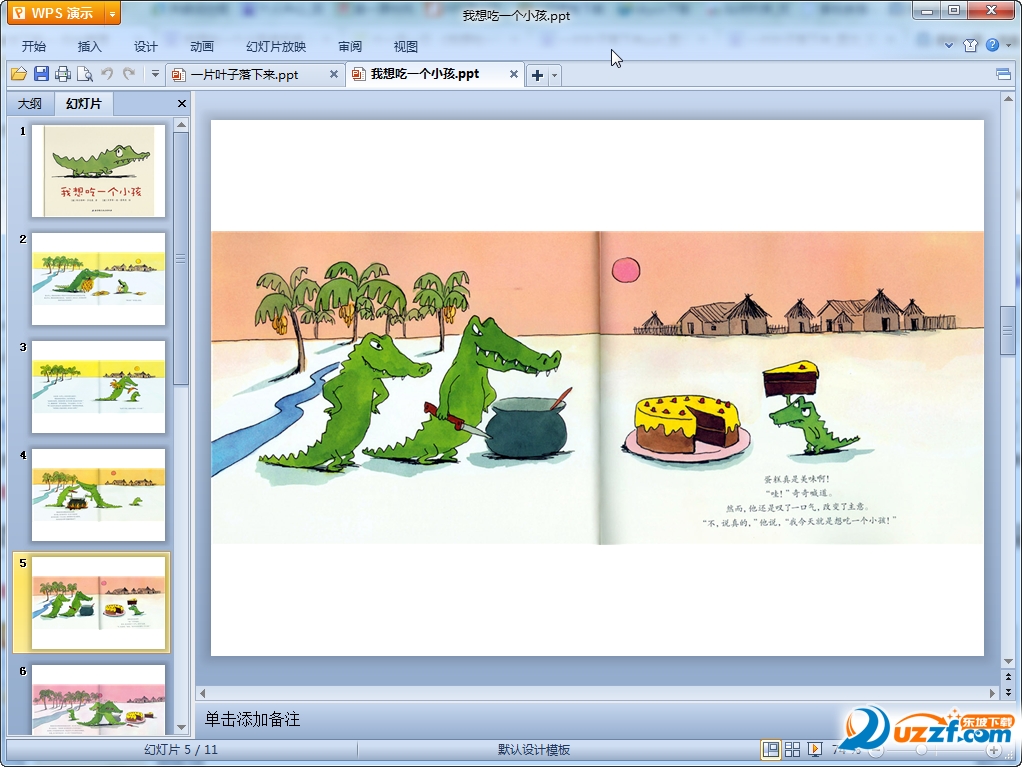This screenshot has height=767, width=1022.
Task: Select slide 5 highlighted thumbnail
Action: click(x=98, y=603)
